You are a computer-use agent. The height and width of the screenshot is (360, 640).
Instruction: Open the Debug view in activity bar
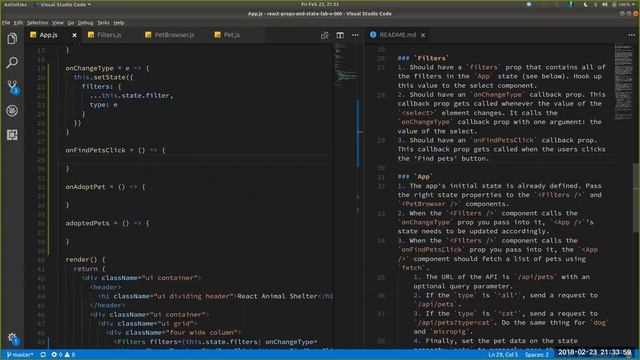point(12,111)
